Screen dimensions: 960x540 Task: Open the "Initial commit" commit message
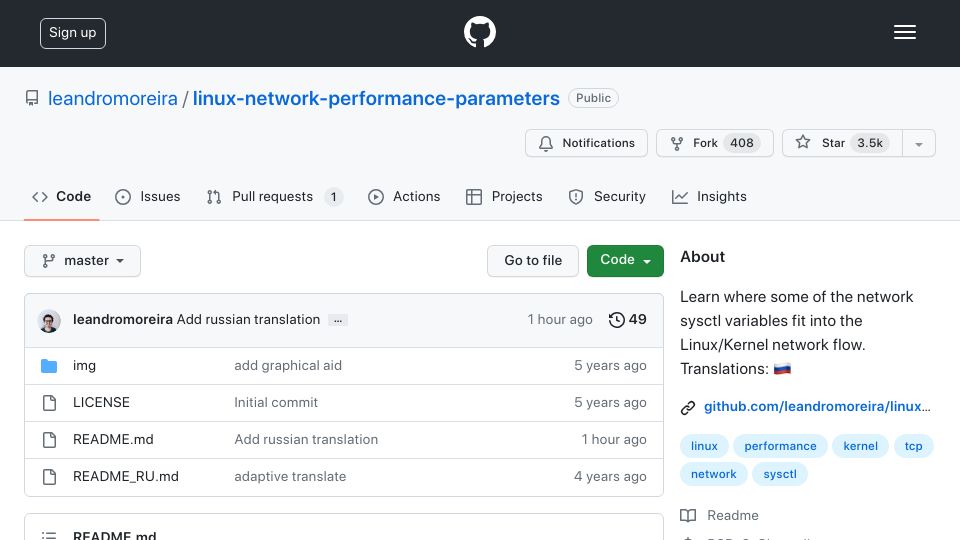pos(276,402)
